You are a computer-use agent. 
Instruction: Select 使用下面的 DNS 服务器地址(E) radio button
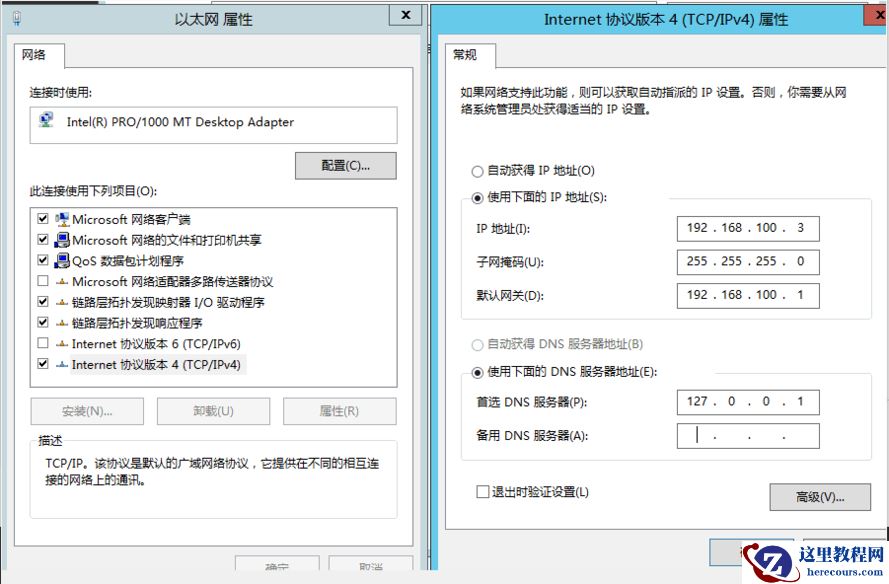coord(477,372)
